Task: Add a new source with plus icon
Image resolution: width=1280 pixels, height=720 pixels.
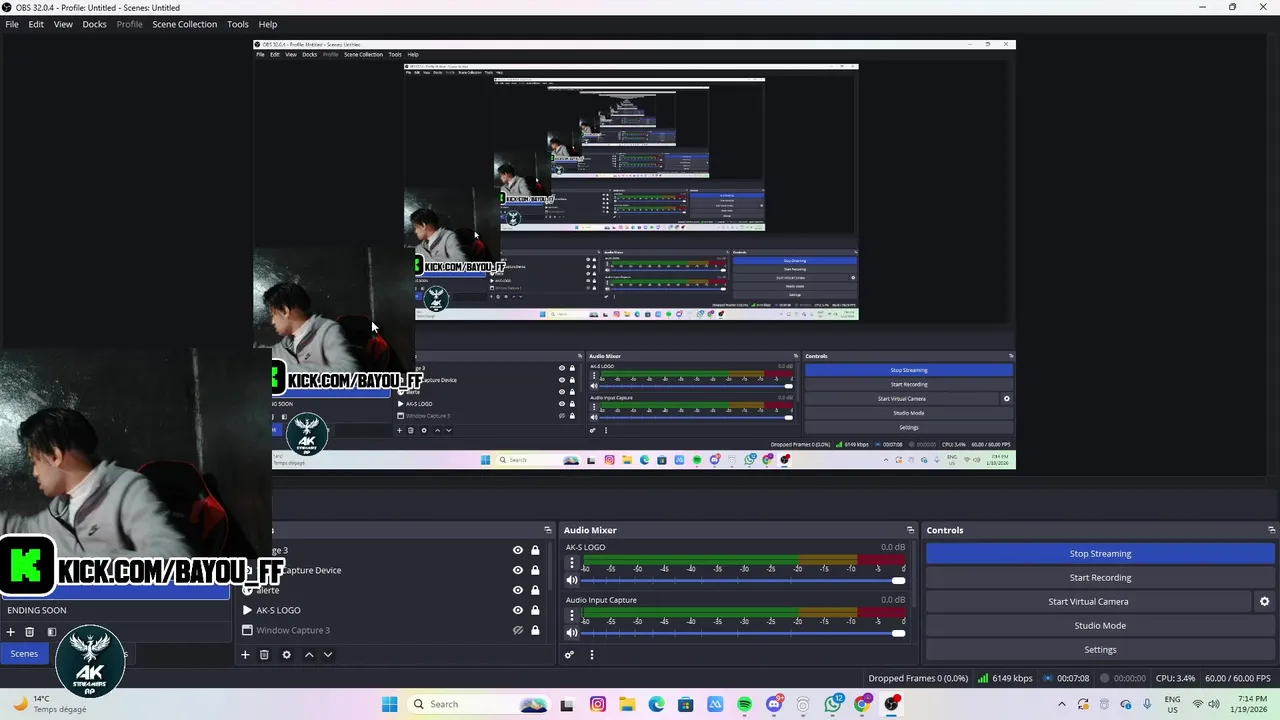Action: (245, 655)
